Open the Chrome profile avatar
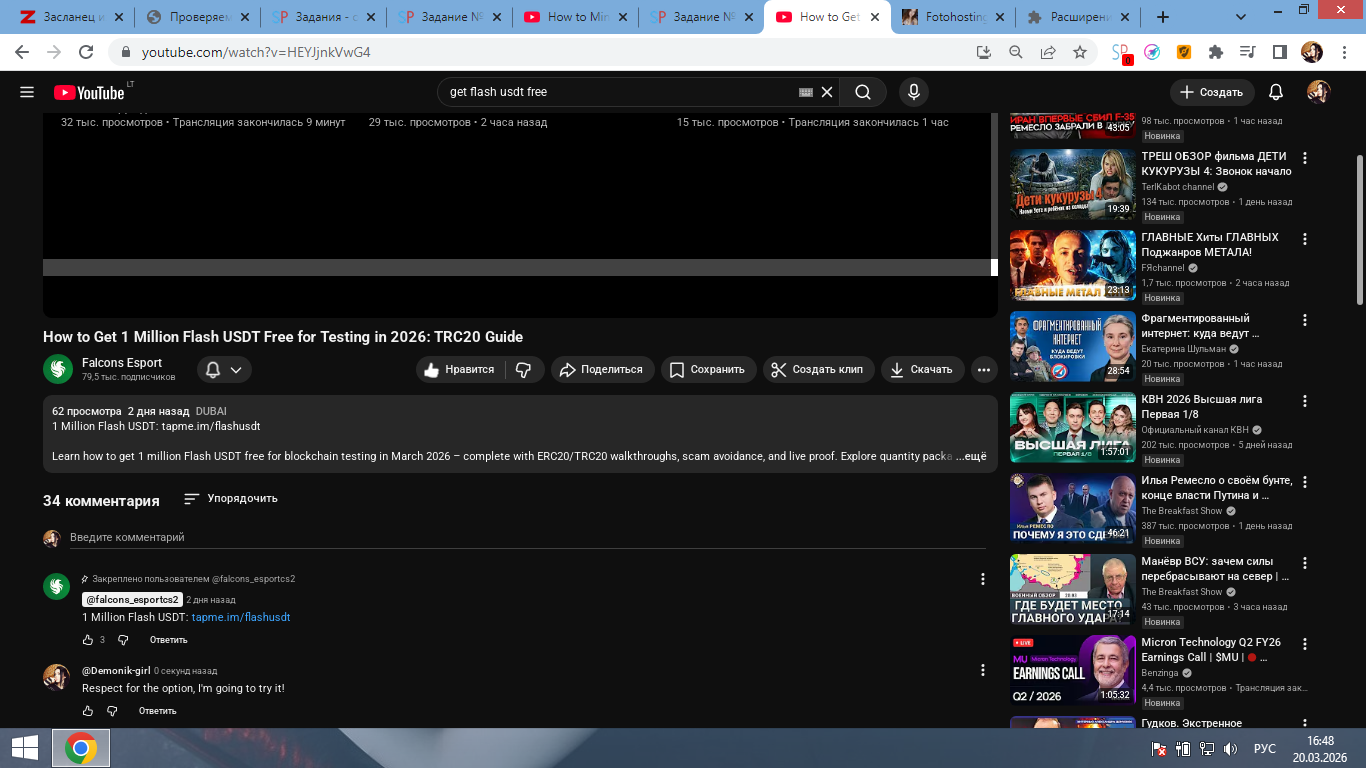This screenshot has width=1366, height=768. pos(1311,52)
